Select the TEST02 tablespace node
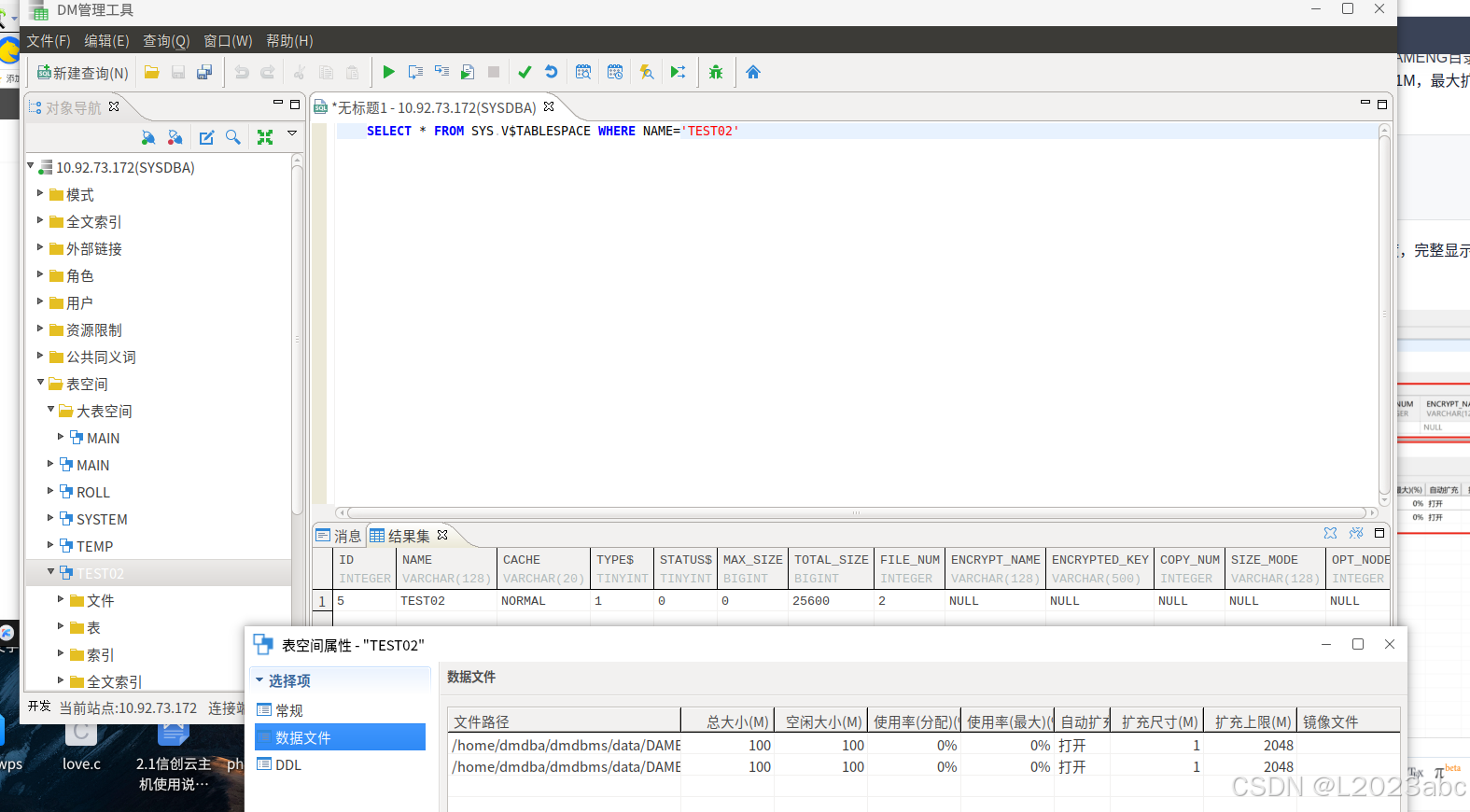Screen dimensions: 1470x812 click(100, 573)
